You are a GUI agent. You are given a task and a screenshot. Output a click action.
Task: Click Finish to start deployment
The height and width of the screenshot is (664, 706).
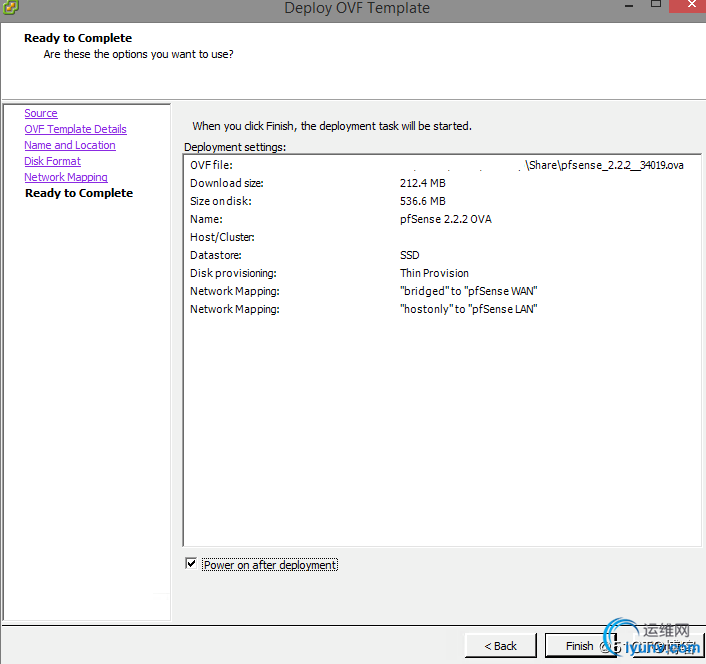580,646
